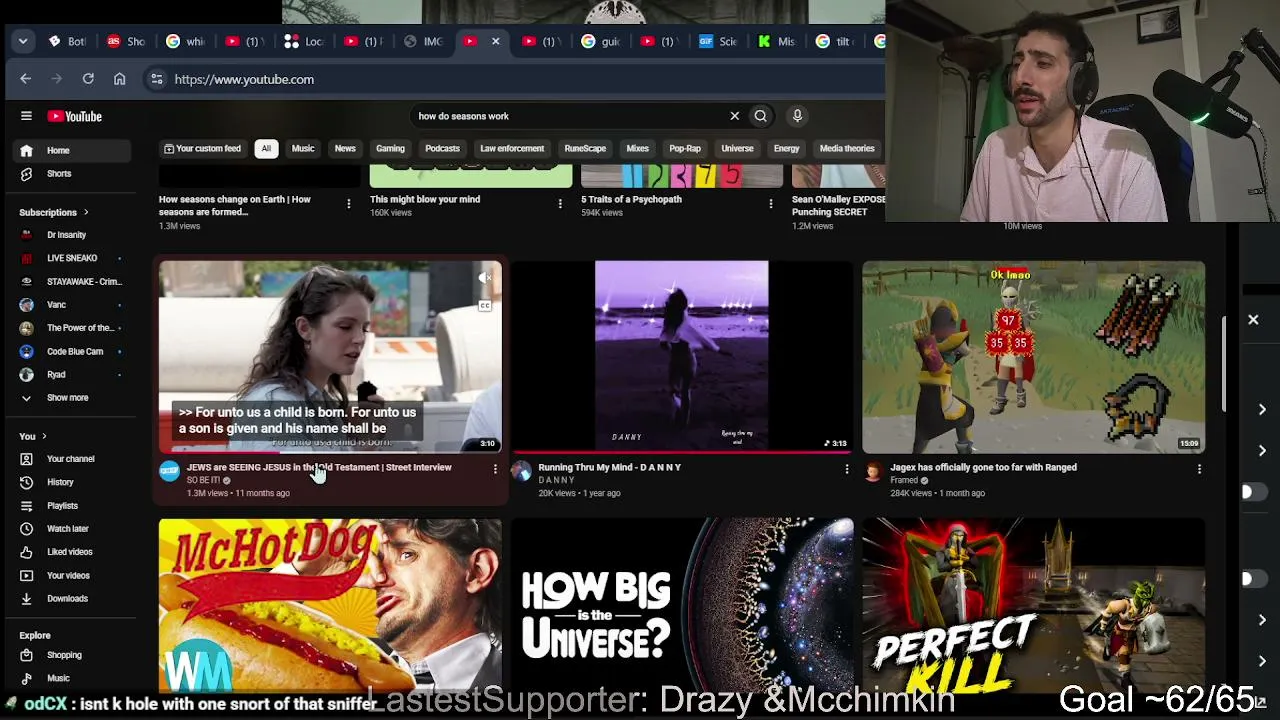
Task: View site information for youtube.com
Action: (157, 79)
